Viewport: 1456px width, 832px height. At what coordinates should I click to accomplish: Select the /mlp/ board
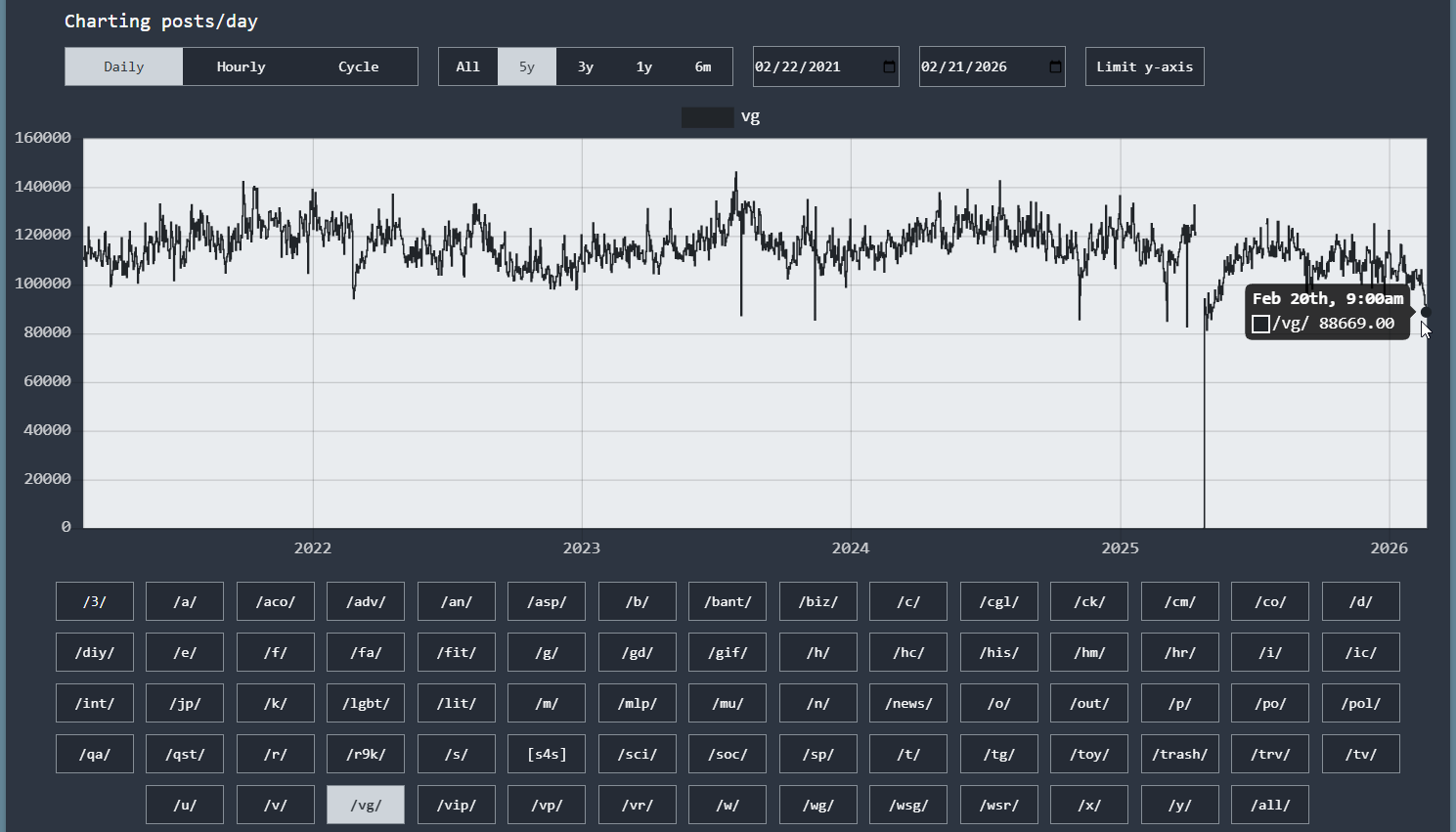[638, 703]
